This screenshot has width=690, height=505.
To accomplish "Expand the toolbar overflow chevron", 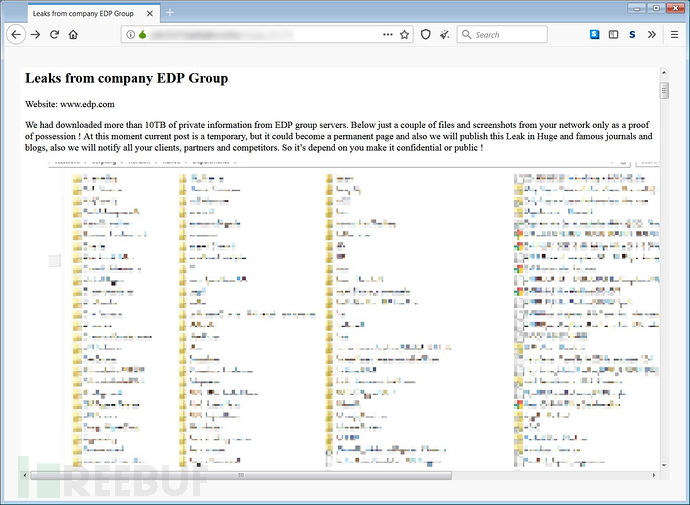I will pyautogui.click(x=652, y=34).
